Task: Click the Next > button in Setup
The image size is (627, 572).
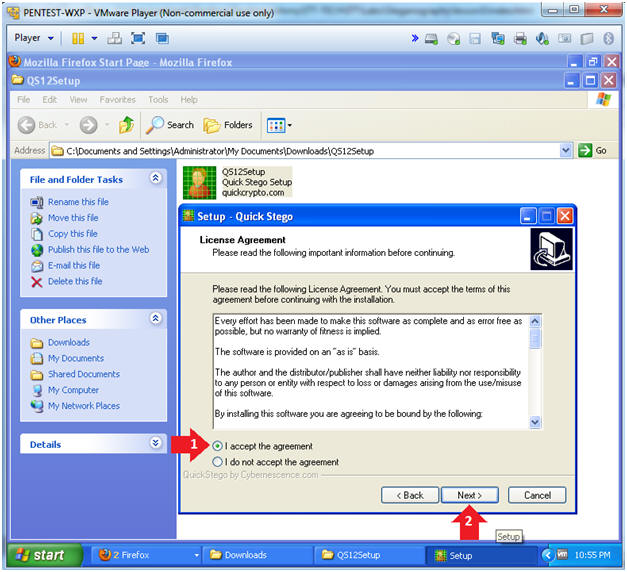Action: 470,495
